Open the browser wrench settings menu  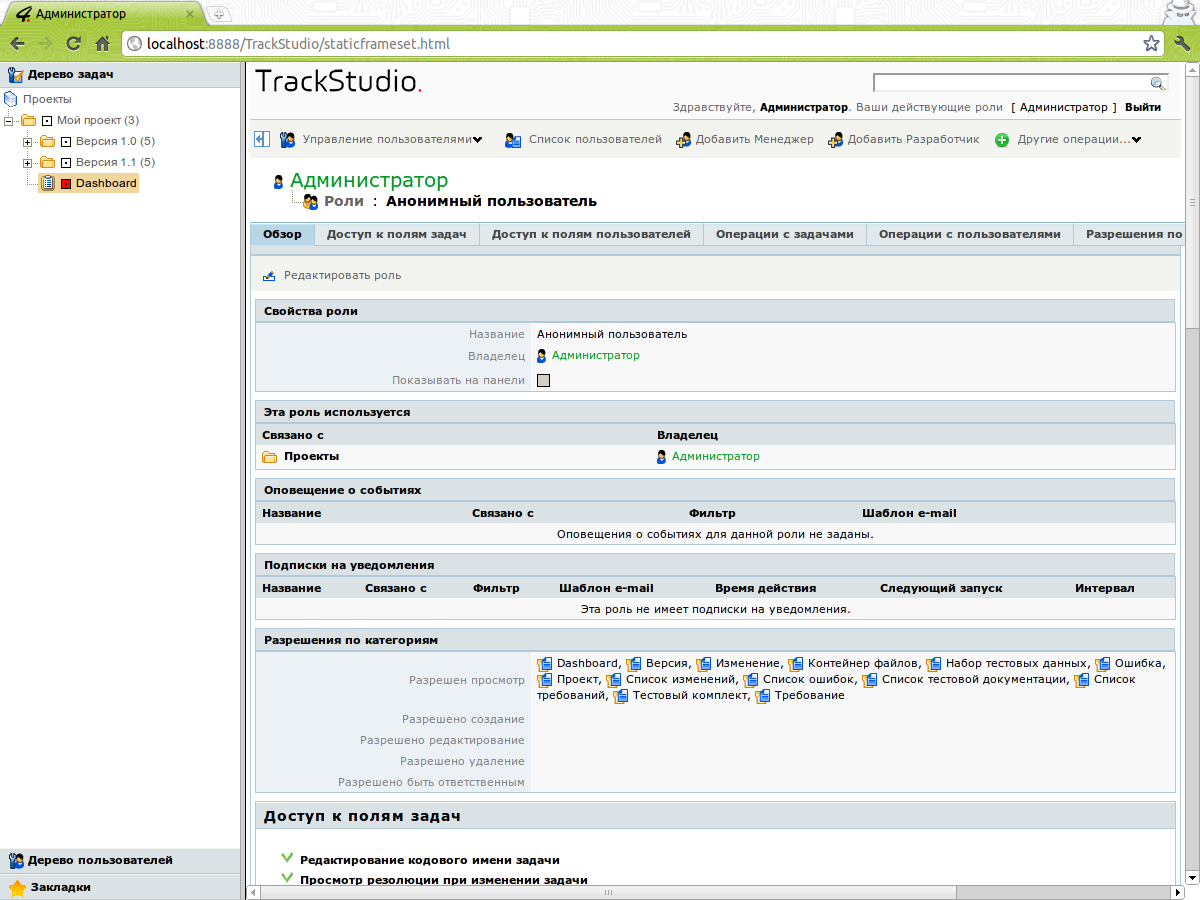coord(1181,44)
